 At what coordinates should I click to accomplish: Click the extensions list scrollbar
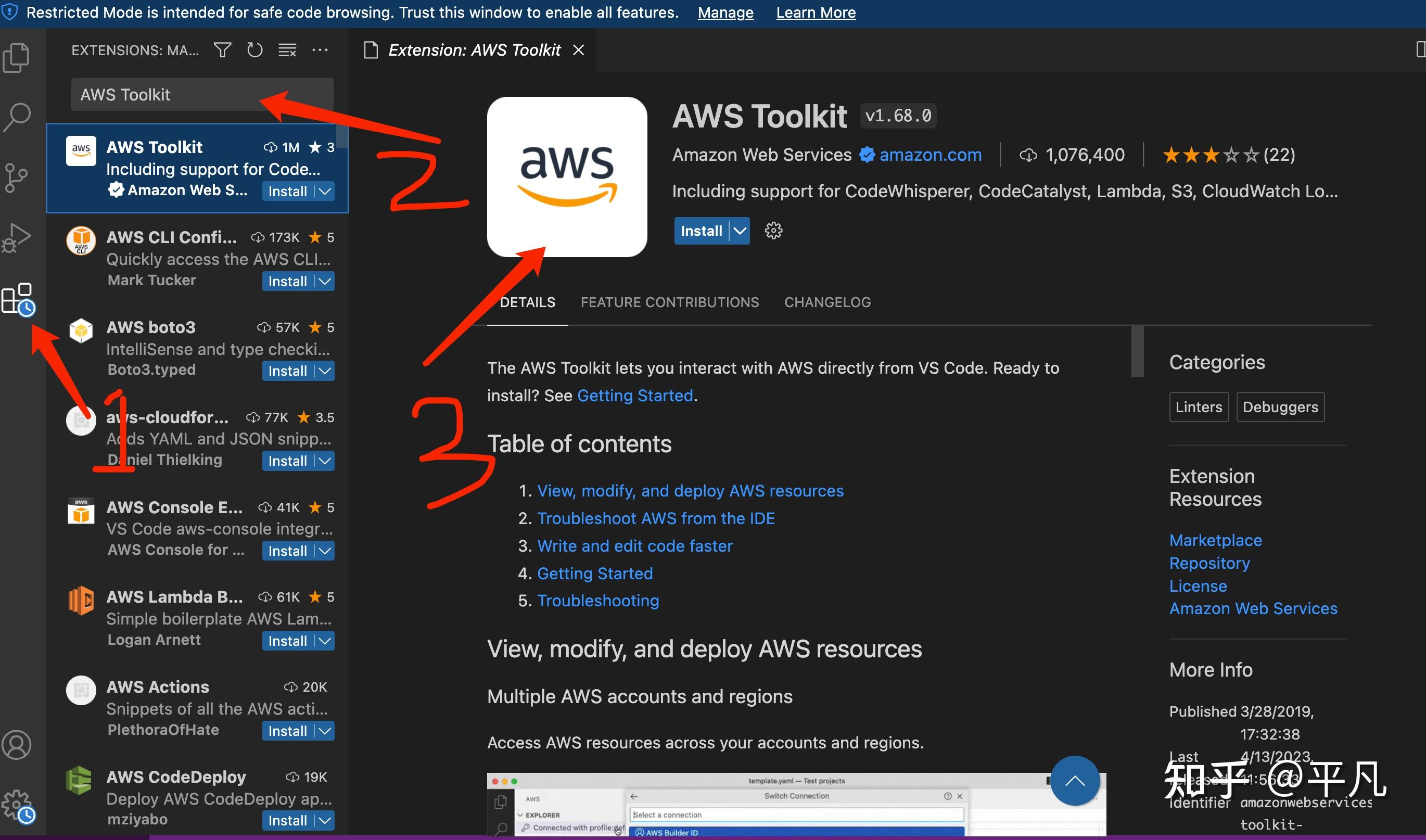[x=342, y=136]
